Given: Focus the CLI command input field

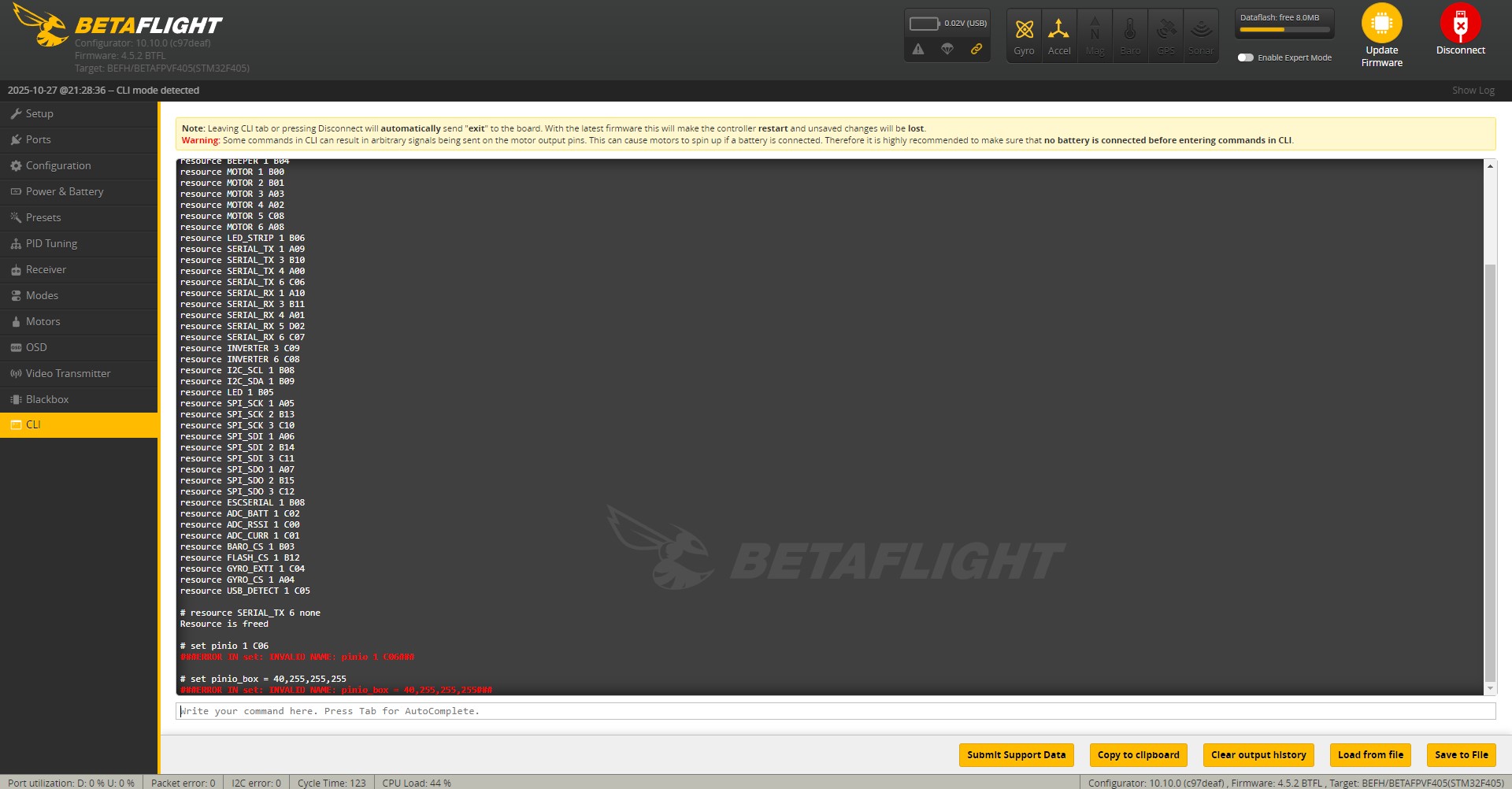Looking at the screenshot, I should pos(835,711).
